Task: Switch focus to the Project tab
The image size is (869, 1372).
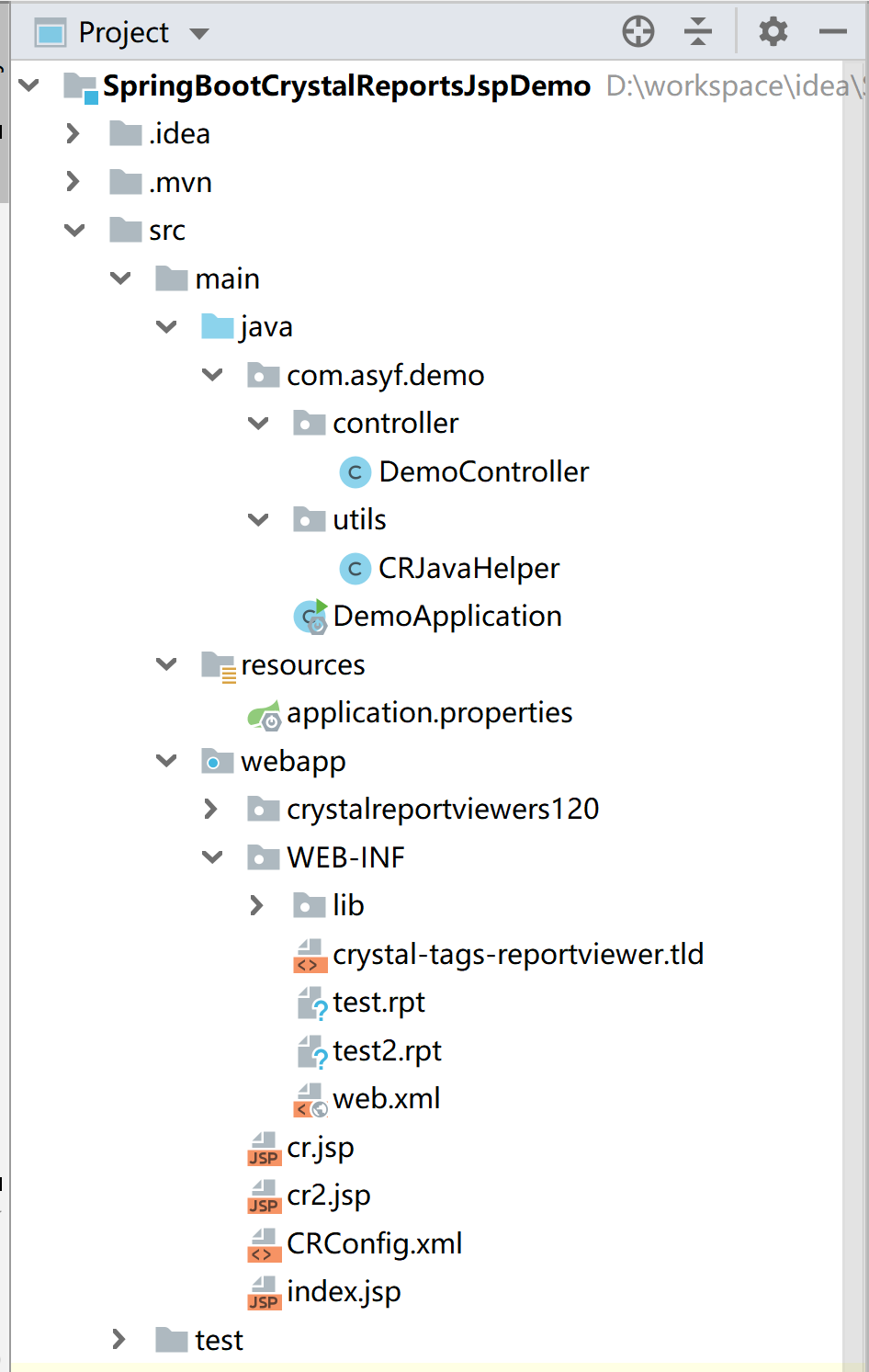Action: point(124,30)
